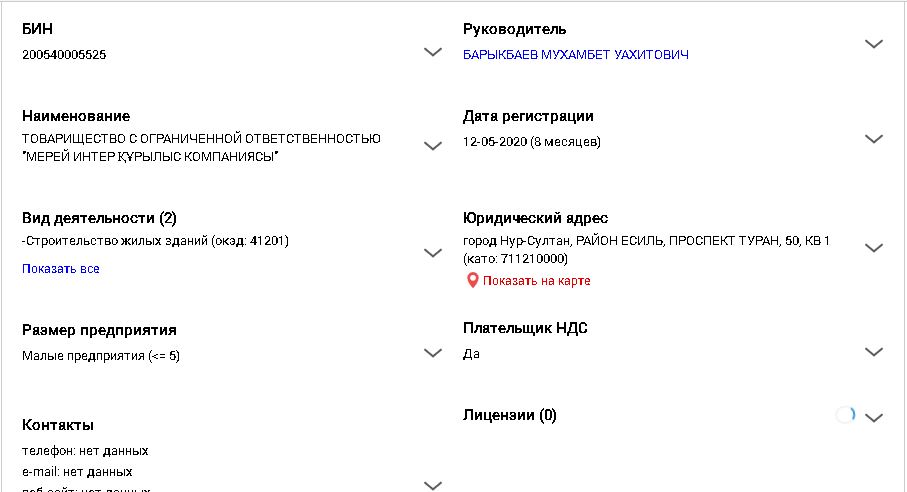The width and height of the screenshot is (907, 492).
Task: Click the Вид деятельности (2) heading
Action: pos(99,218)
